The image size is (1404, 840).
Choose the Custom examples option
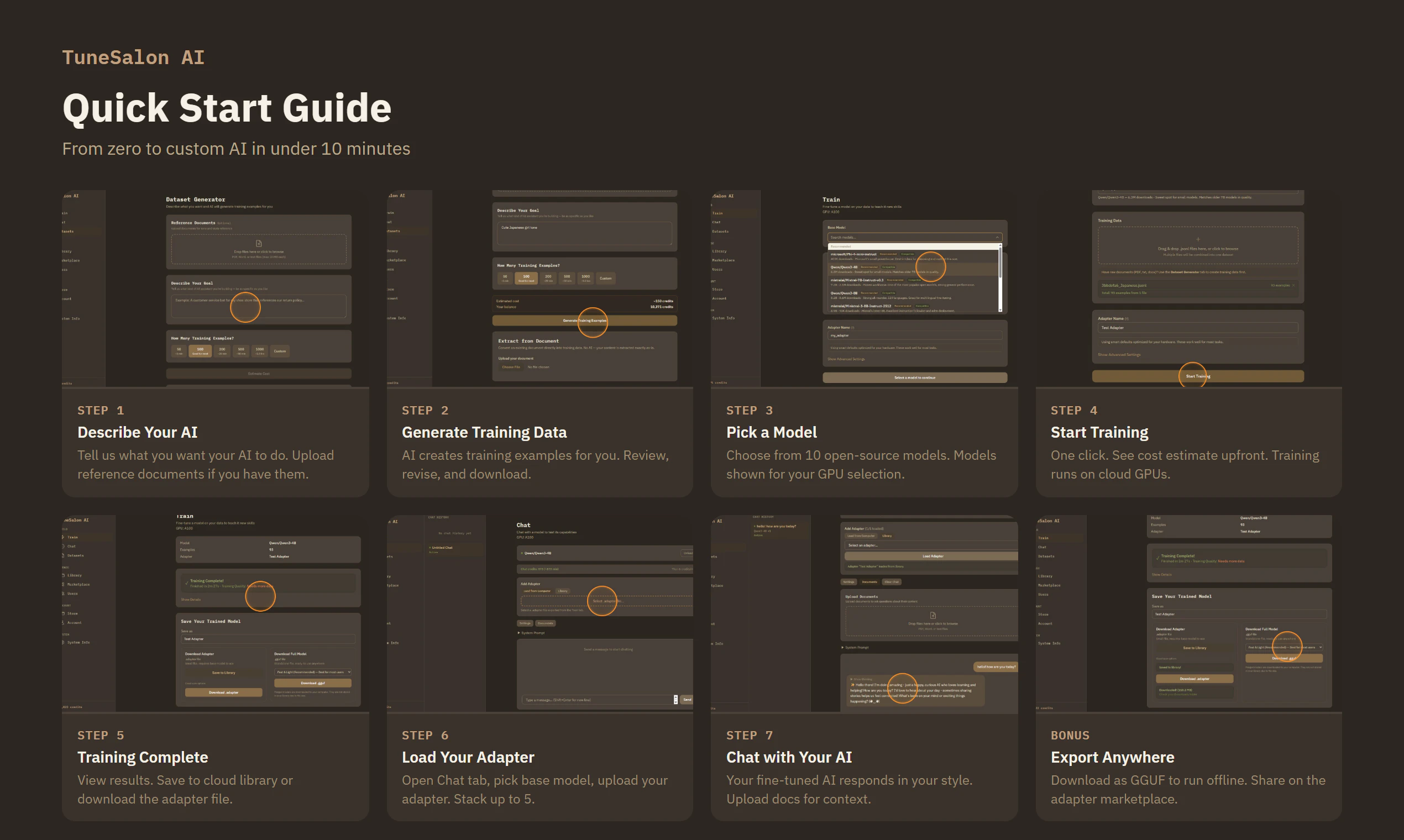(x=280, y=351)
